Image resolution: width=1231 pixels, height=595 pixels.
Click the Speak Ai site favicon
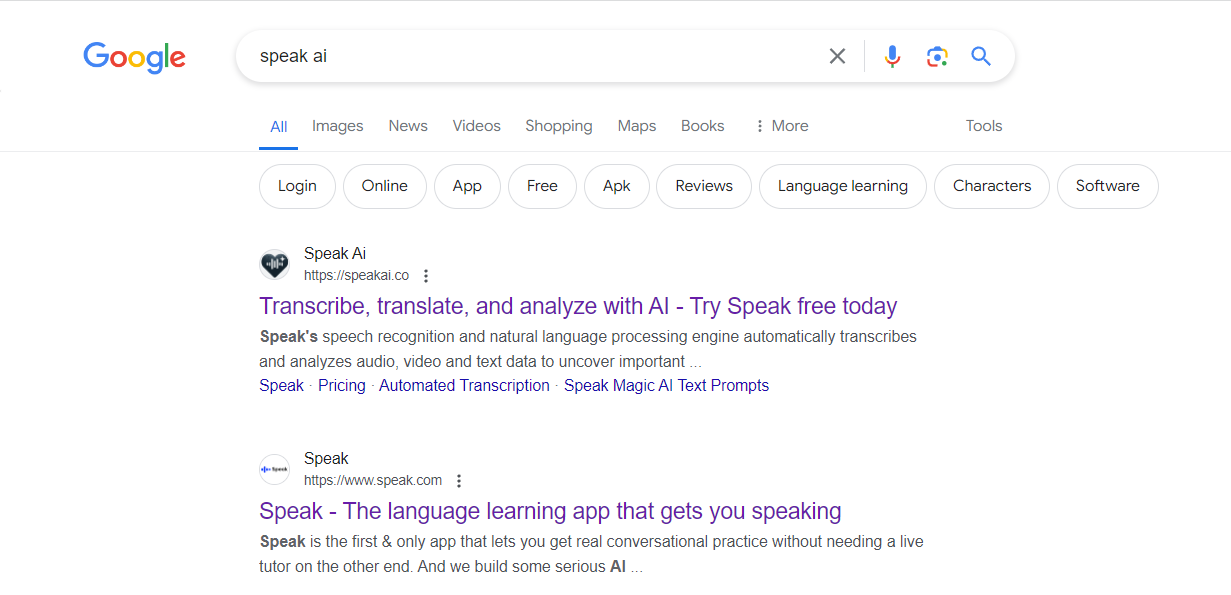[x=274, y=264]
